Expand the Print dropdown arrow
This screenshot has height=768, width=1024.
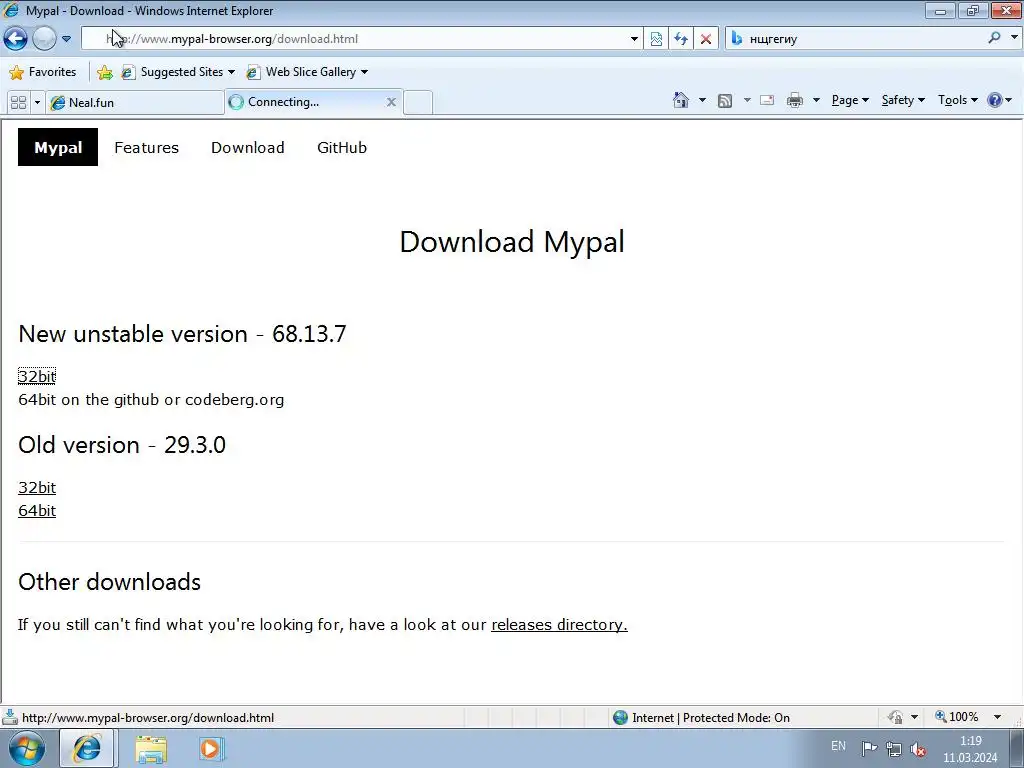click(x=816, y=100)
